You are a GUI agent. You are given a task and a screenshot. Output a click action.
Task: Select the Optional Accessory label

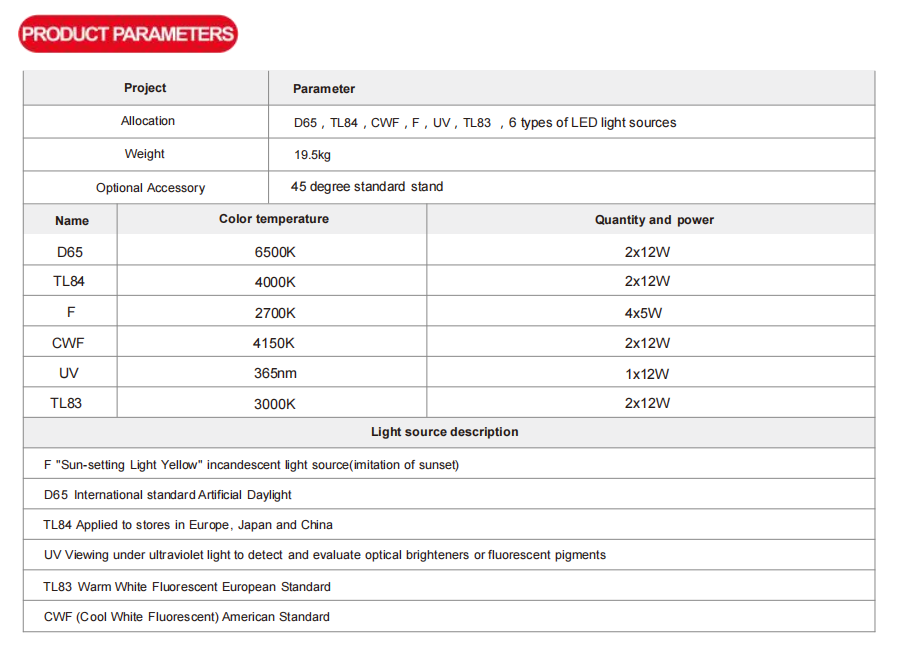point(150,188)
